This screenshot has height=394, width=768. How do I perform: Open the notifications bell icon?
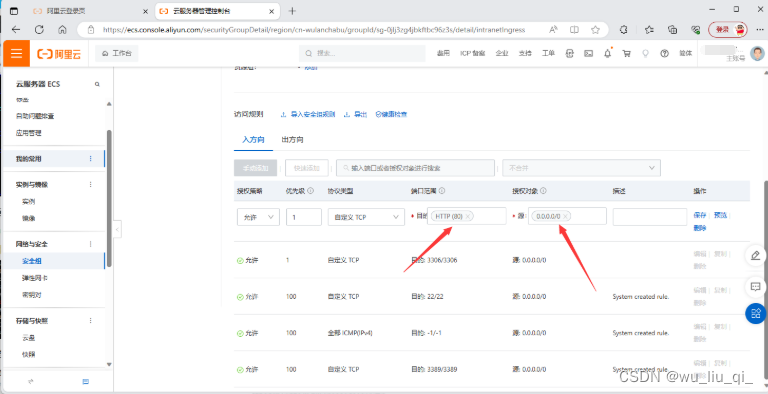tap(608, 53)
